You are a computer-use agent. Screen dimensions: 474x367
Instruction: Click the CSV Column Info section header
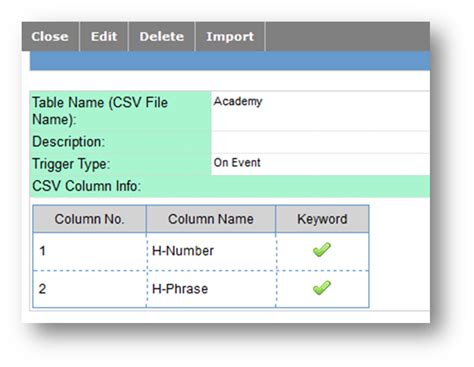pos(87,186)
